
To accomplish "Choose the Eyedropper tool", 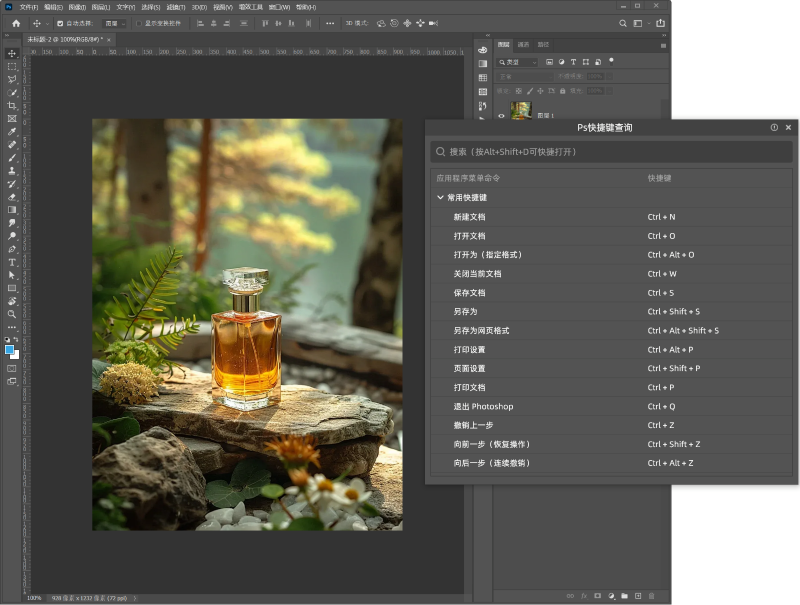I will [x=12, y=131].
